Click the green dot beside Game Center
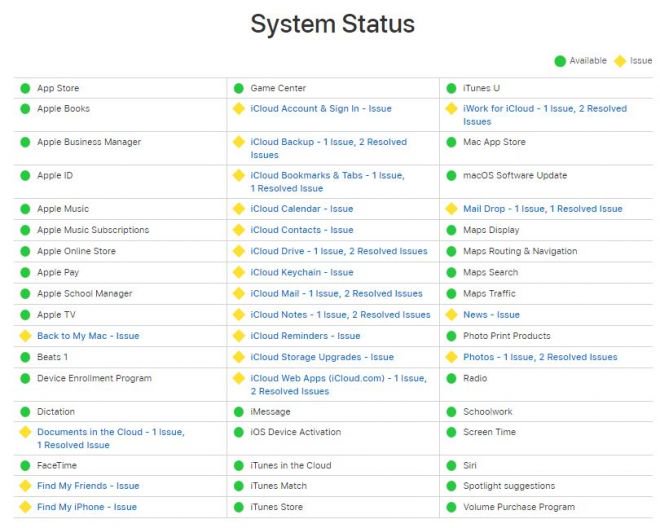660x528 pixels. click(239, 88)
